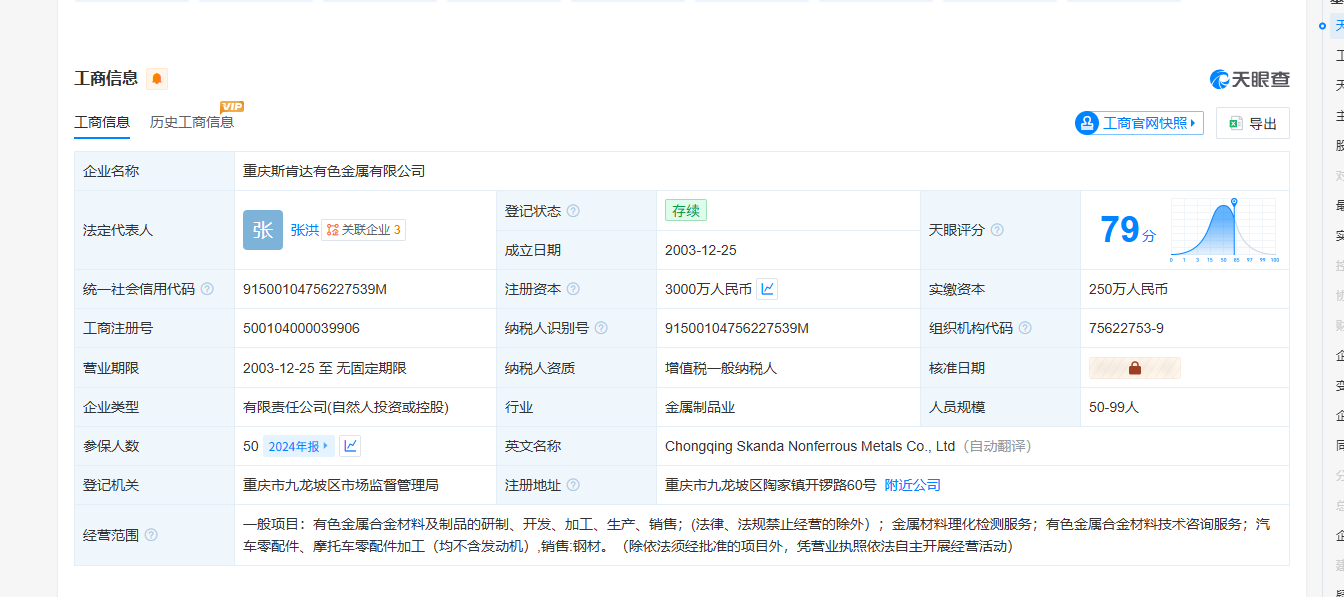The image size is (1344, 597).
Task: Click help icon next to 天眼评分
Action: (x=997, y=230)
